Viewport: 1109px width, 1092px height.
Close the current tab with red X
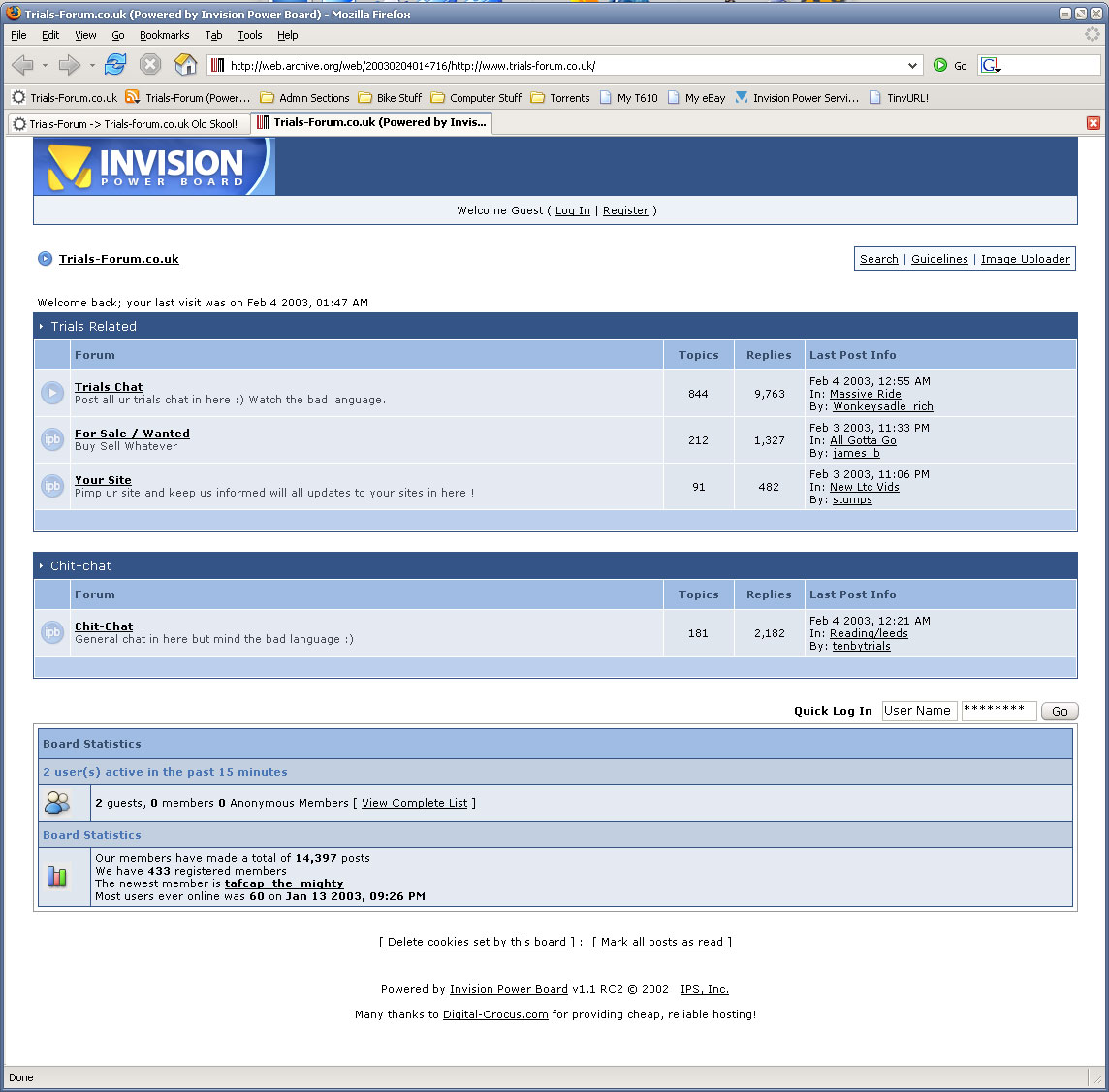[1093, 123]
